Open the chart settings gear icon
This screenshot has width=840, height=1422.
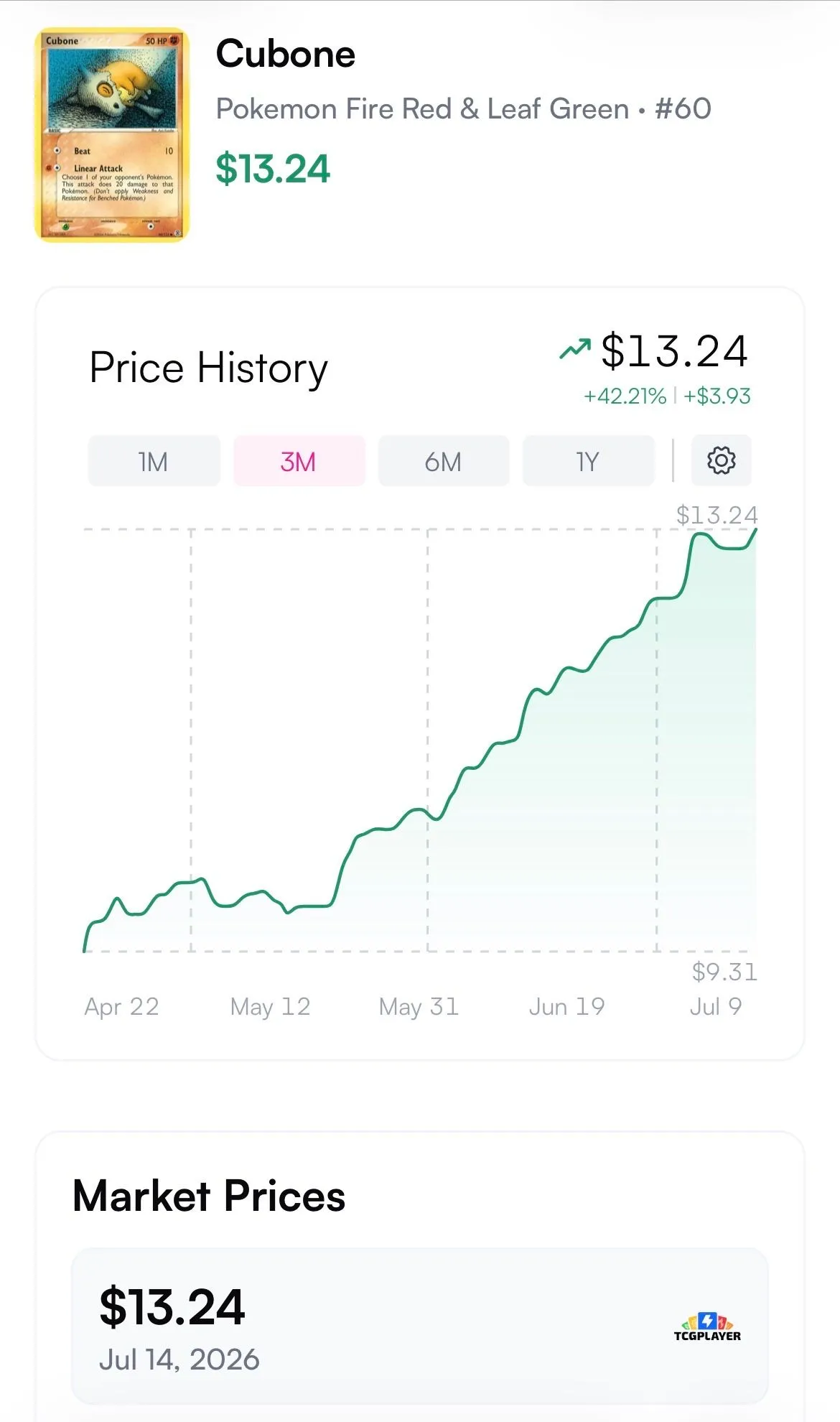coord(721,460)
